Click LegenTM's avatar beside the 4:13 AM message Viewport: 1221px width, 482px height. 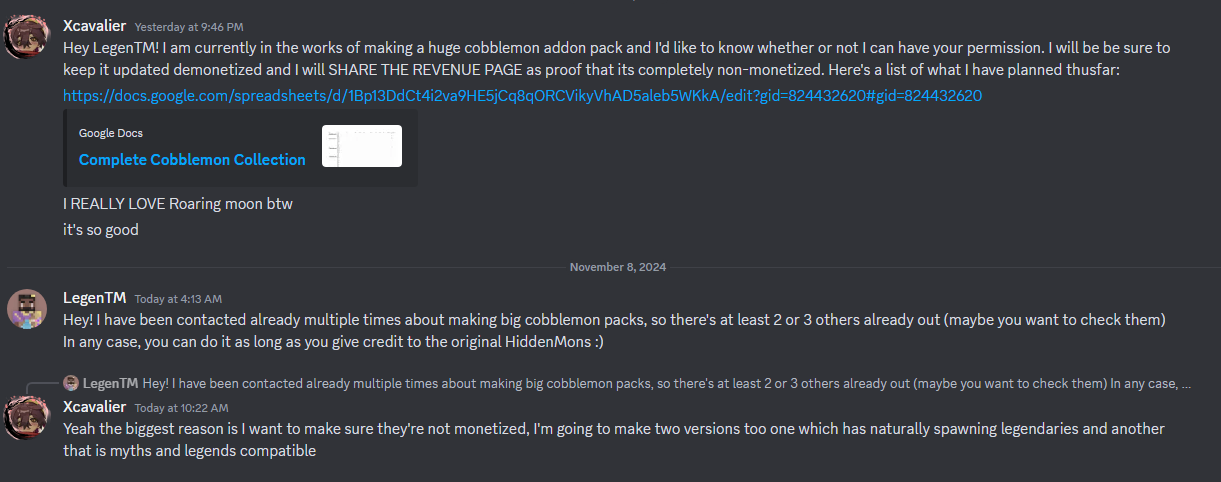27,309
